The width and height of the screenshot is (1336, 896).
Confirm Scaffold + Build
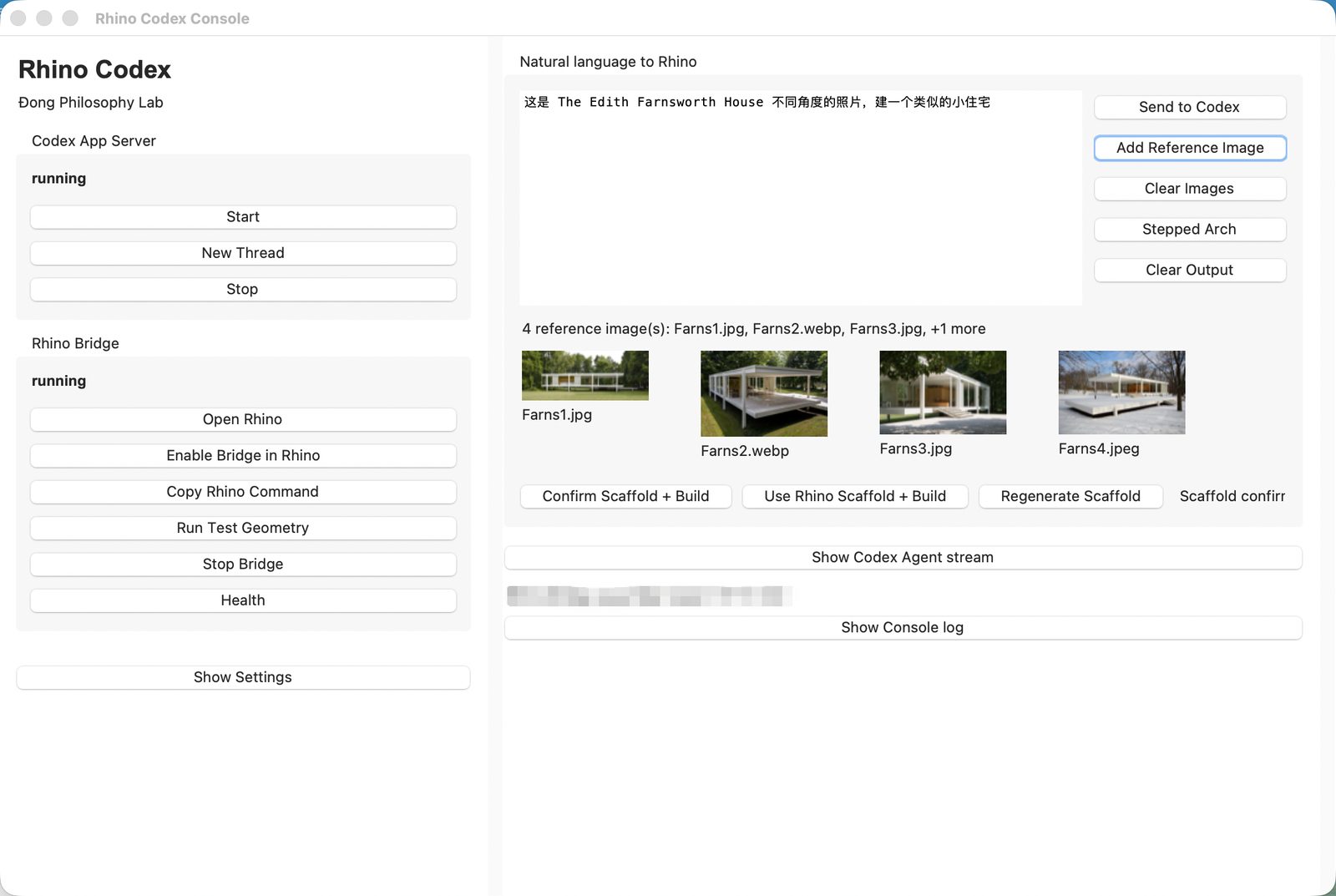coord(626,496)
